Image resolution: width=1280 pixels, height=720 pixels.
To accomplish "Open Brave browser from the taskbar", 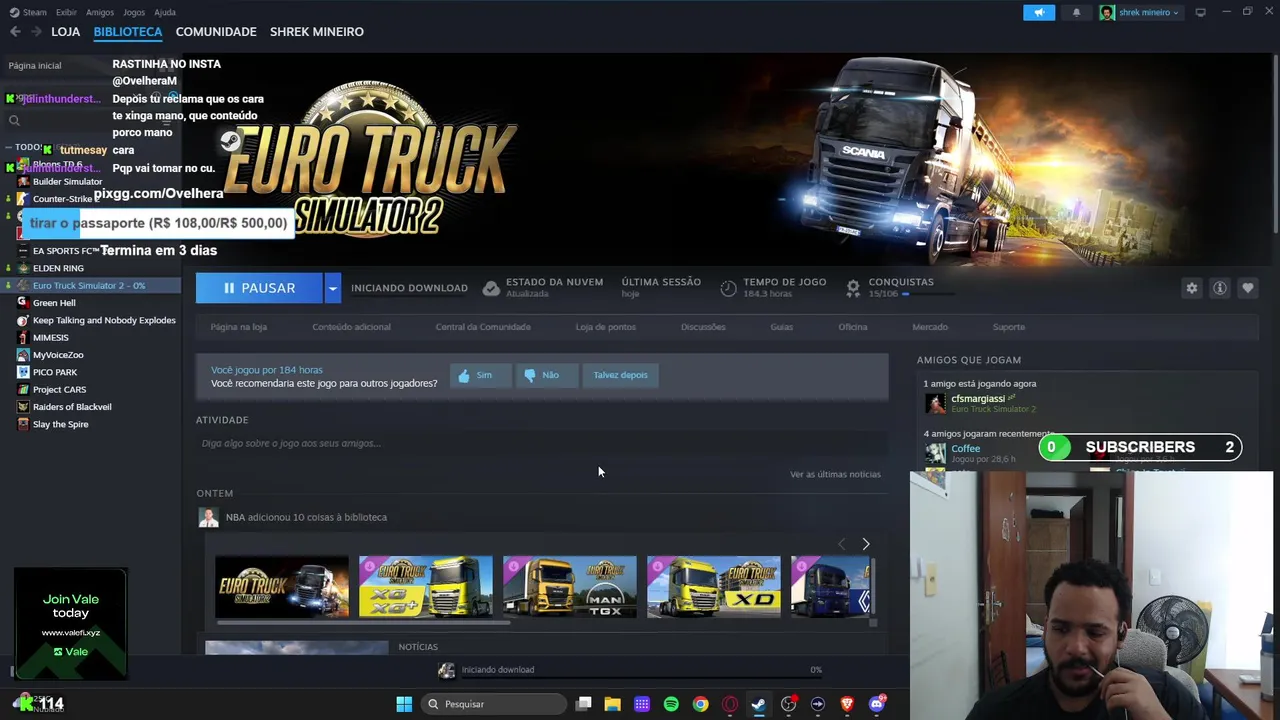I will click(x=847, y=704).
